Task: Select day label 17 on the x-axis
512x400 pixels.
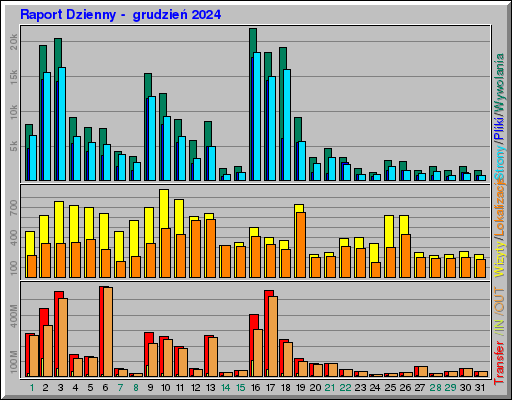Action: click(x=270, y=388)
